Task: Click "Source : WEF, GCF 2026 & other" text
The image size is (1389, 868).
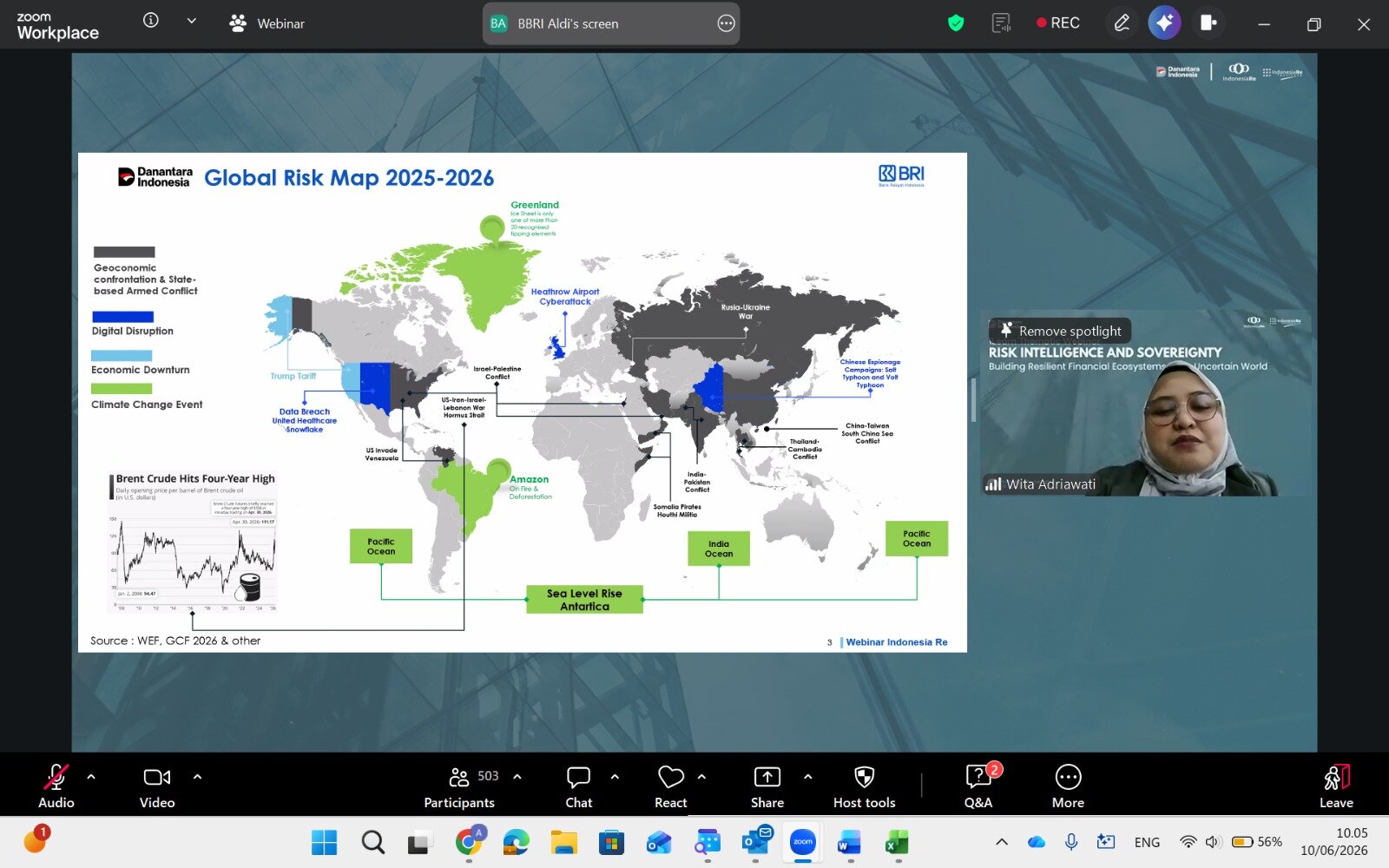Action: coord(175,641)
